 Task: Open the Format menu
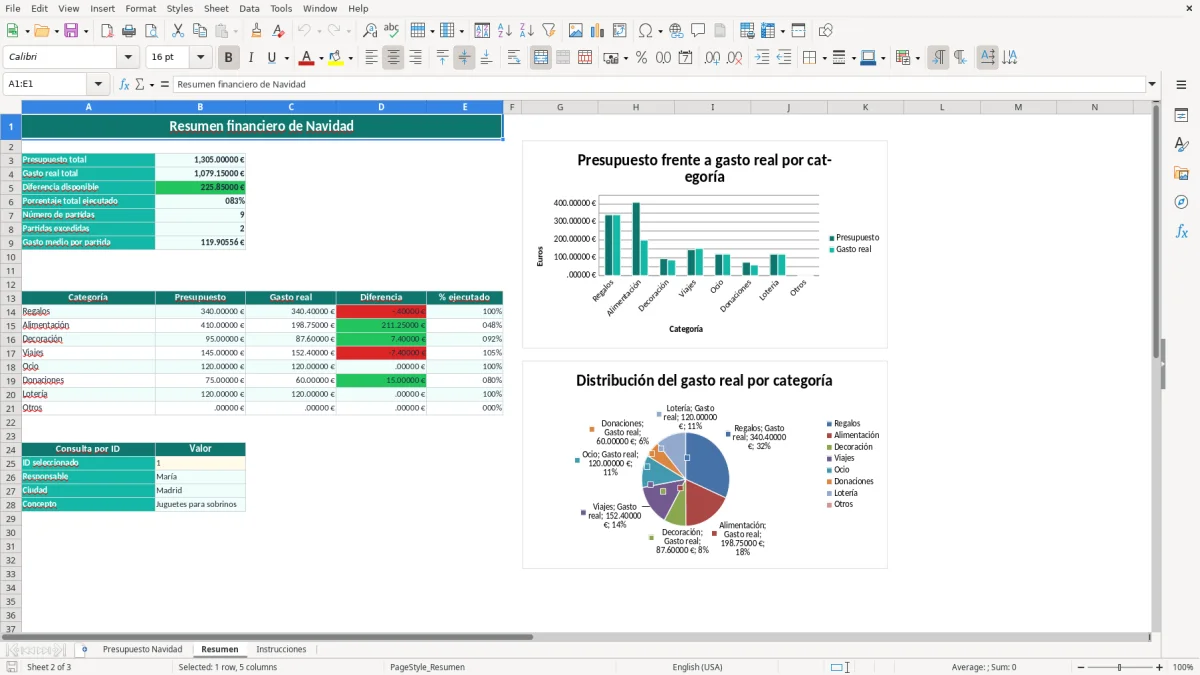(140, 8)
